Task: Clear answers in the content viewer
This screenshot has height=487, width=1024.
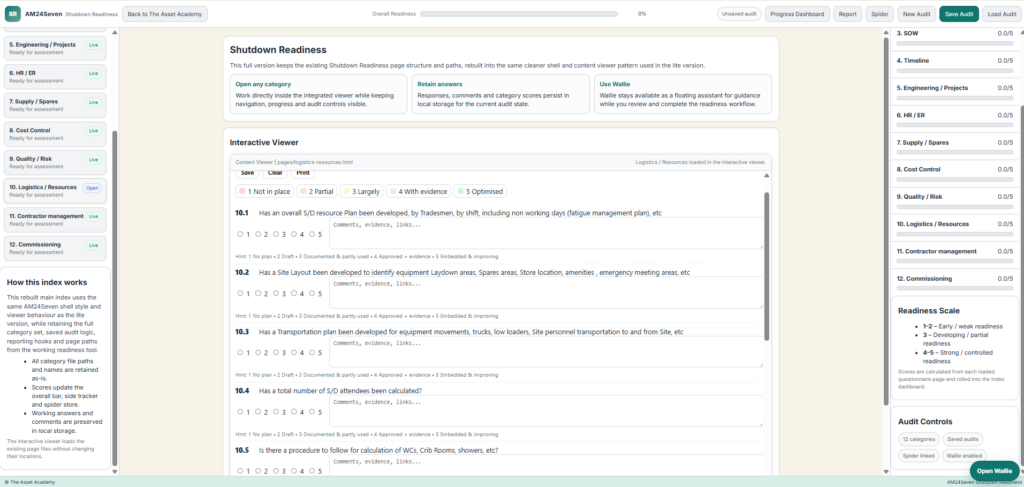Action: 275,173
